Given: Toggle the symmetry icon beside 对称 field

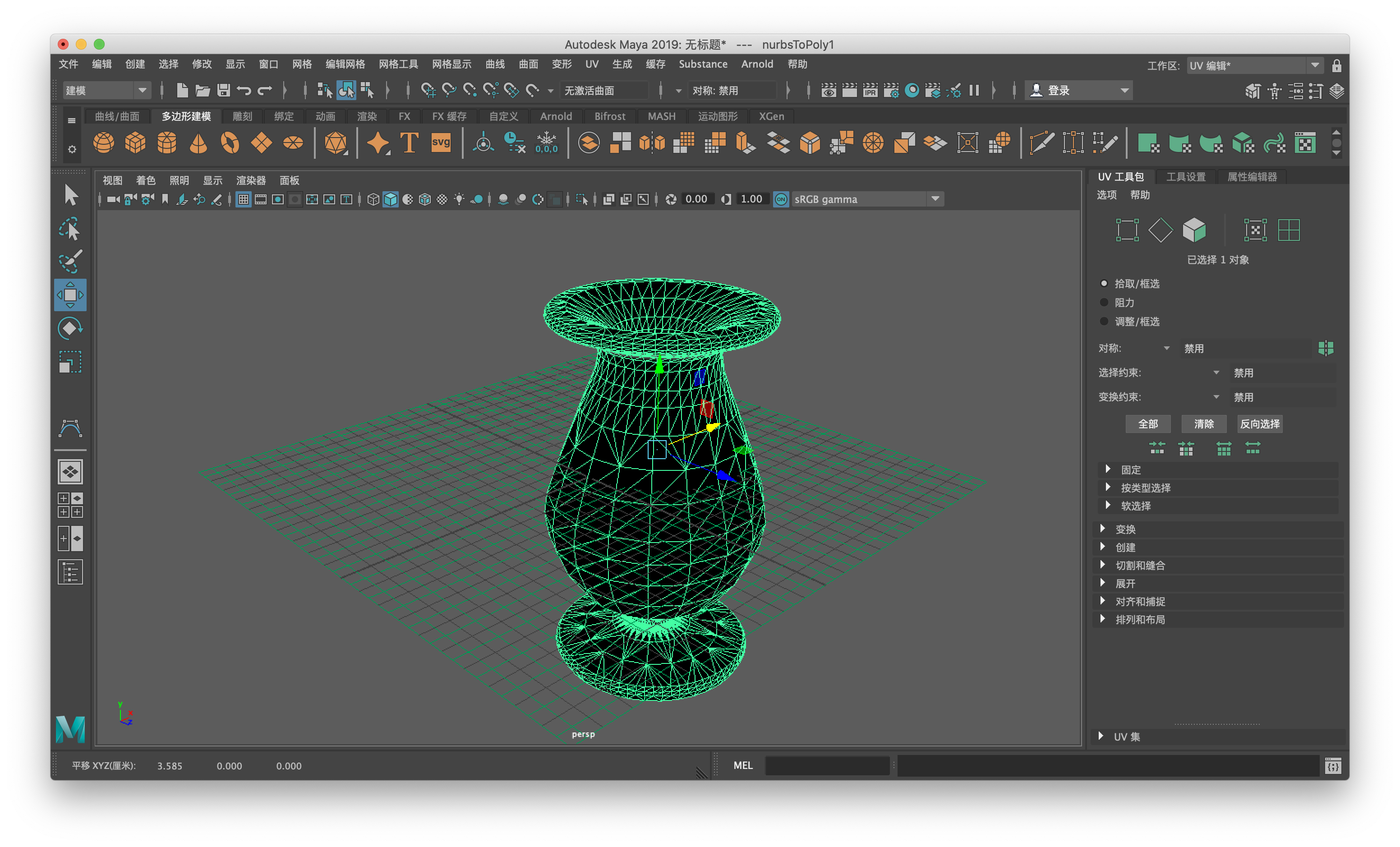Looking at the screenshot, I should coord(1326,348).
